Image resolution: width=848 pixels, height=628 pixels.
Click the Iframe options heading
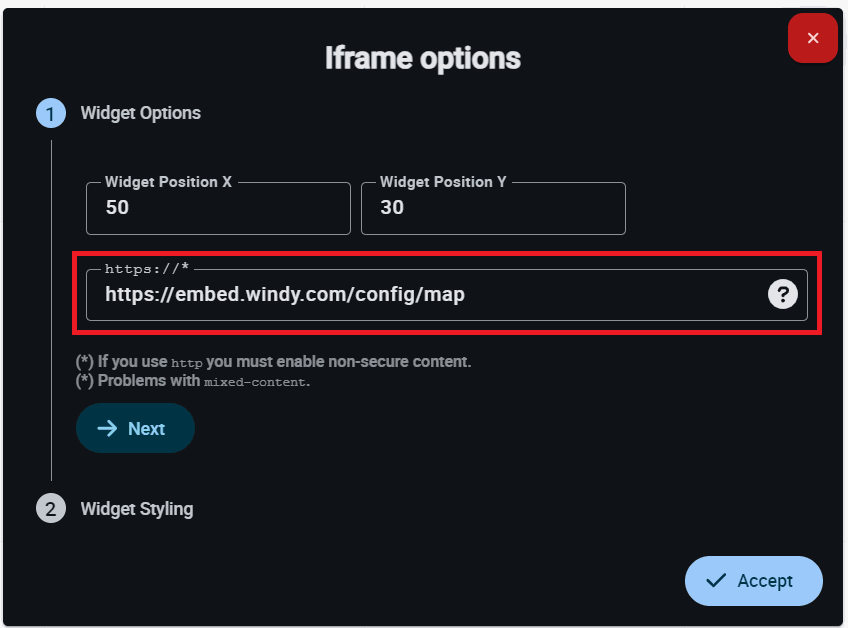pos(423,58)
